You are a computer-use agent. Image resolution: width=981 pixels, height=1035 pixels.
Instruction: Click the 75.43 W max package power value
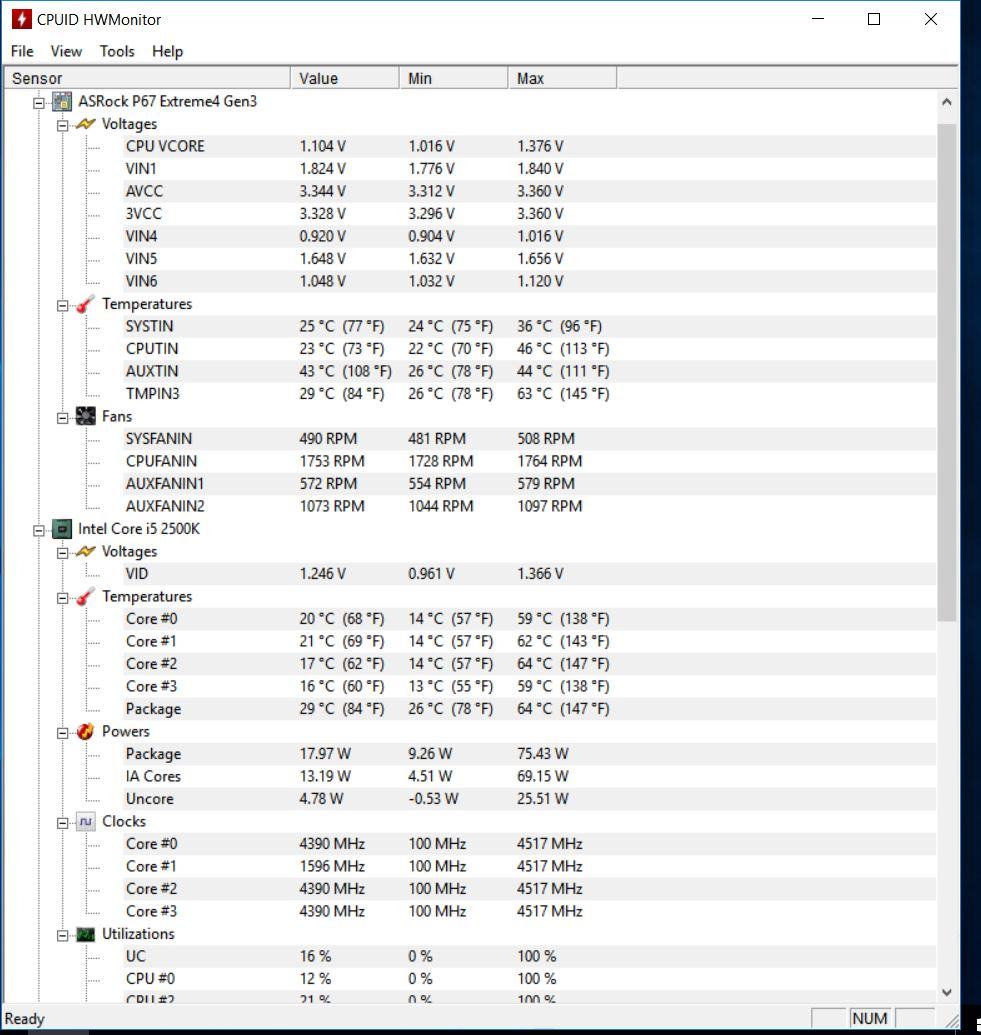pyautogui.click(x=543, y=754)
